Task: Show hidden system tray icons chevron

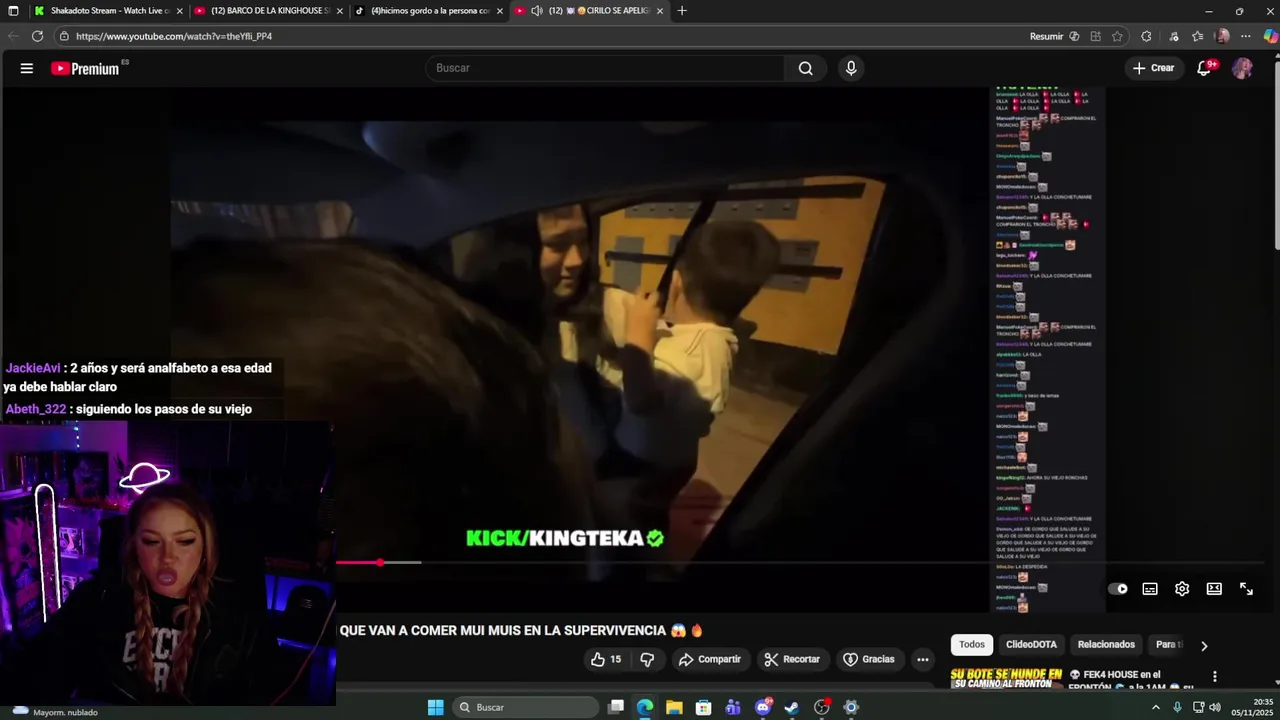Action: click(x=1156, y=707)
